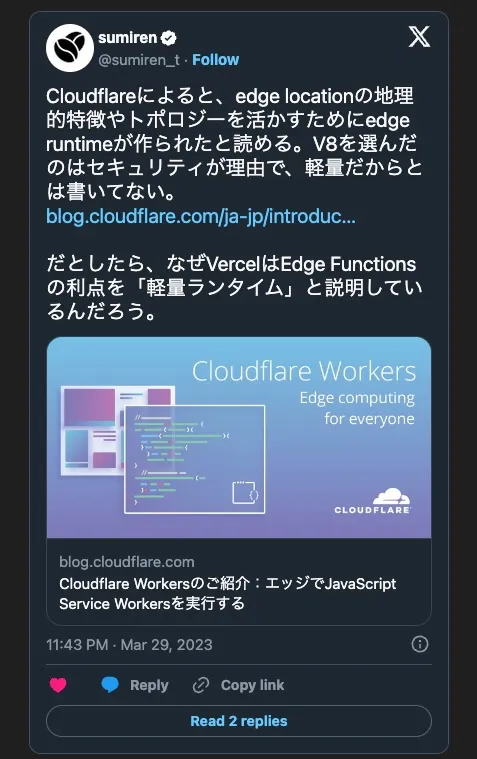Image resolution: width=477 pixels, height=759 pixels.
Task: Open the X logo link
Action: [419, 37]
